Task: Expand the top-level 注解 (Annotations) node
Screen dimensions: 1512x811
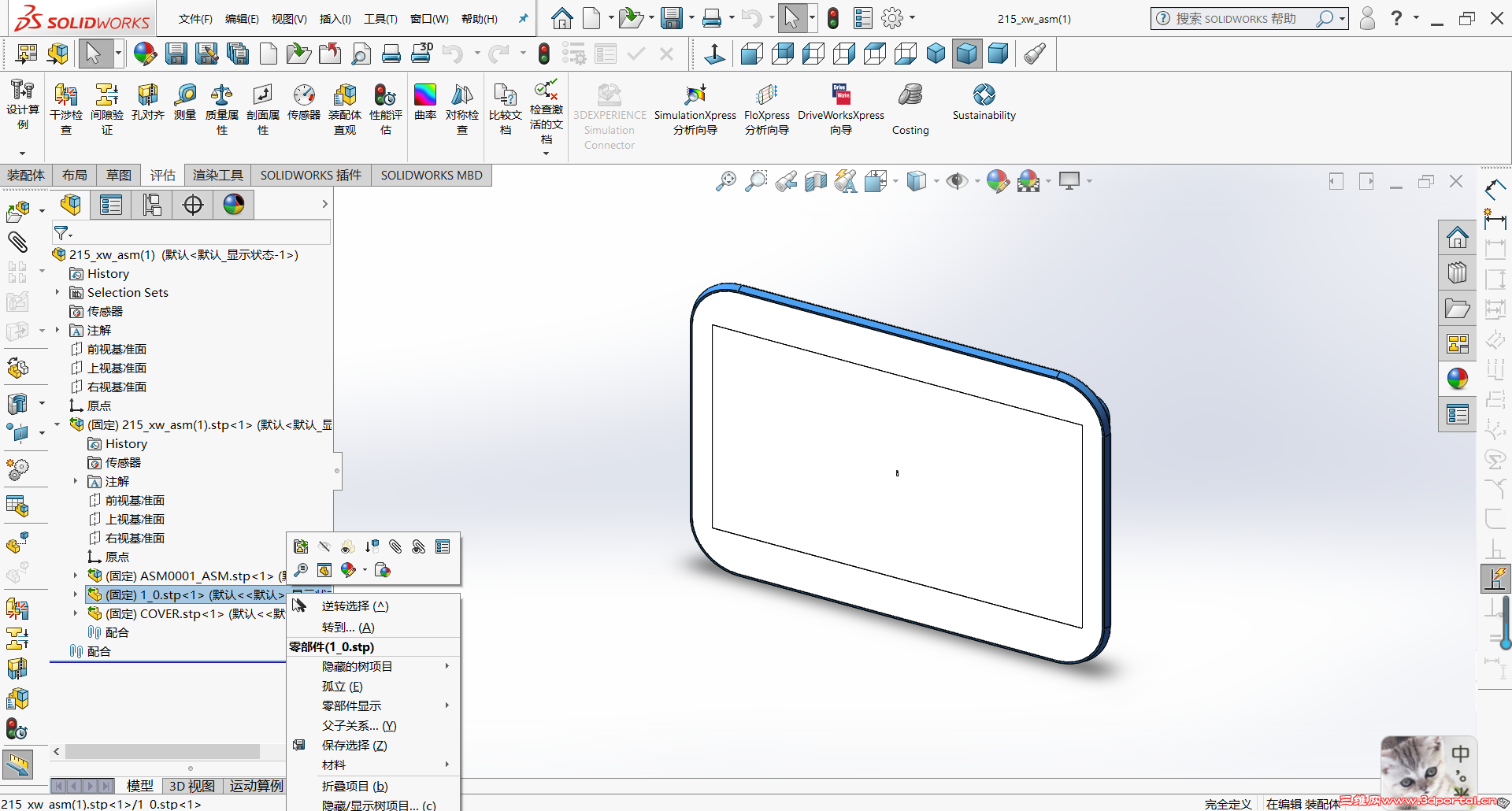Action: pyautogui.click(x=57, y=330)
